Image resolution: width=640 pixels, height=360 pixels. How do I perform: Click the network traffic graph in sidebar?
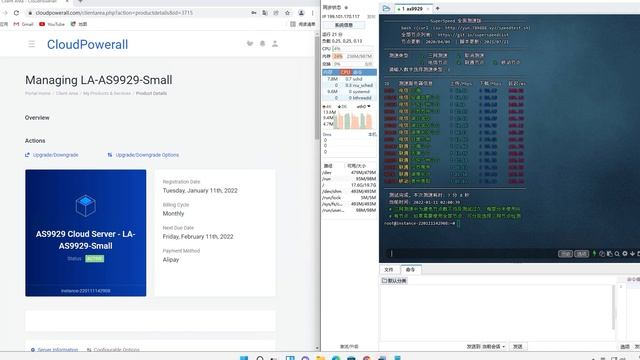pos(353,120)
